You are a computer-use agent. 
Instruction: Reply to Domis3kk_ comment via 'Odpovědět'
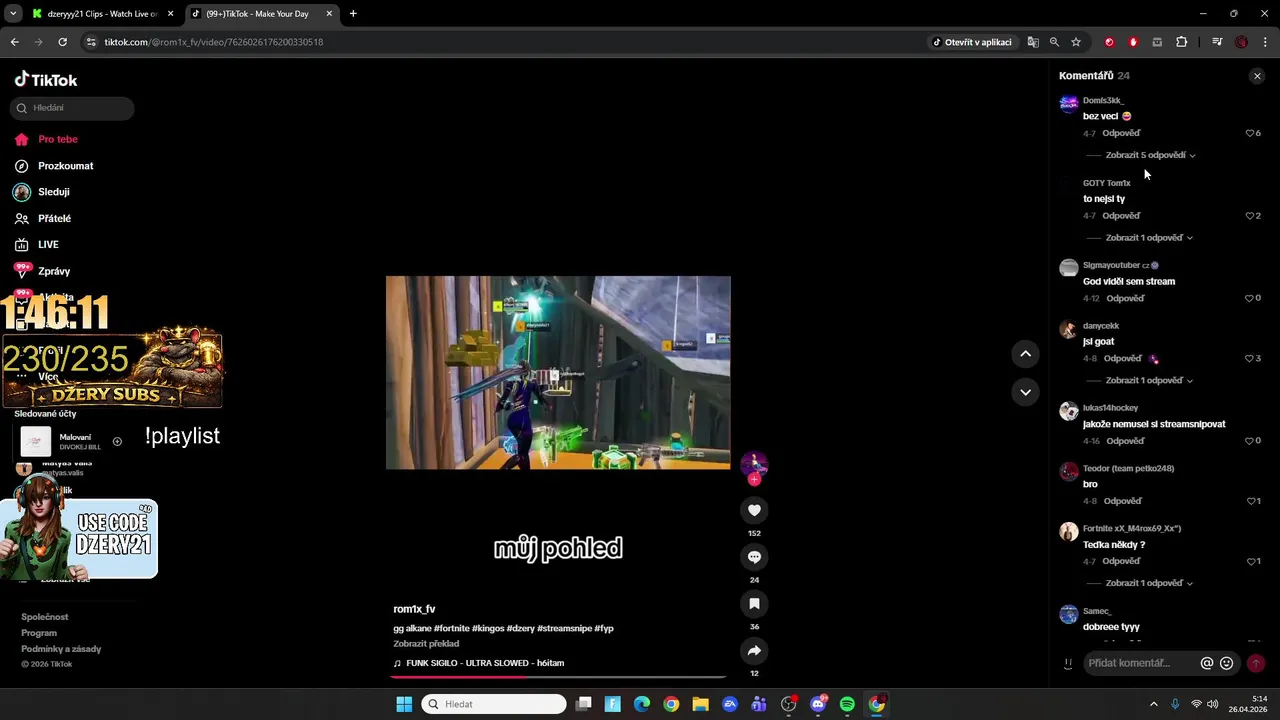click(1121, 133)
